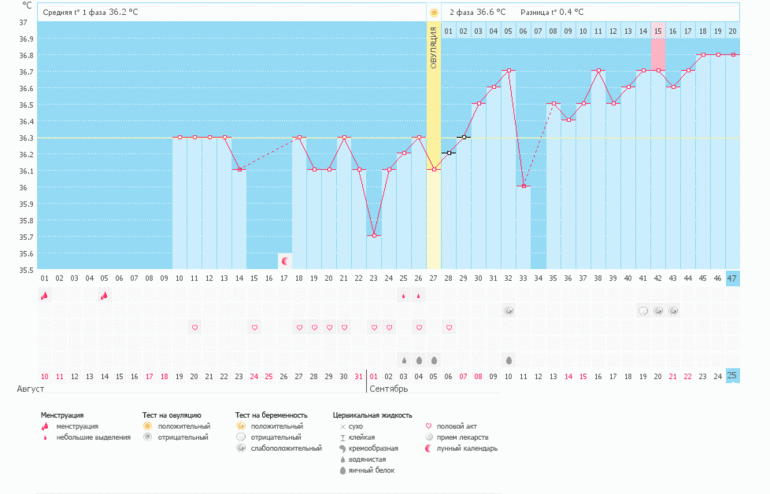Select the pink highlighted day 15 of phase 2
This screenshot has height=494, width=770.
pyautogui.click(x=658, y=31)
